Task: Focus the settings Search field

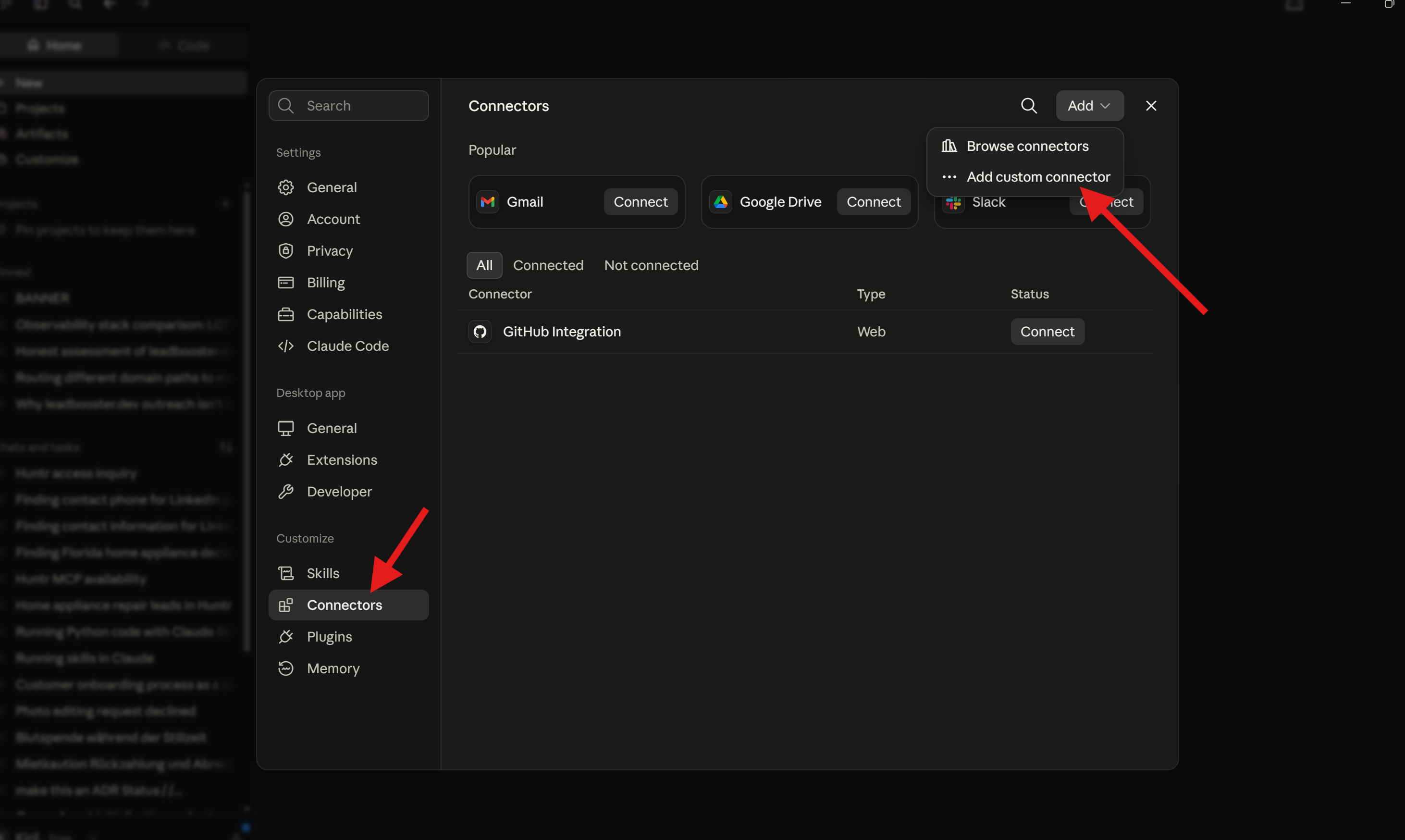Action: point(348,106)
